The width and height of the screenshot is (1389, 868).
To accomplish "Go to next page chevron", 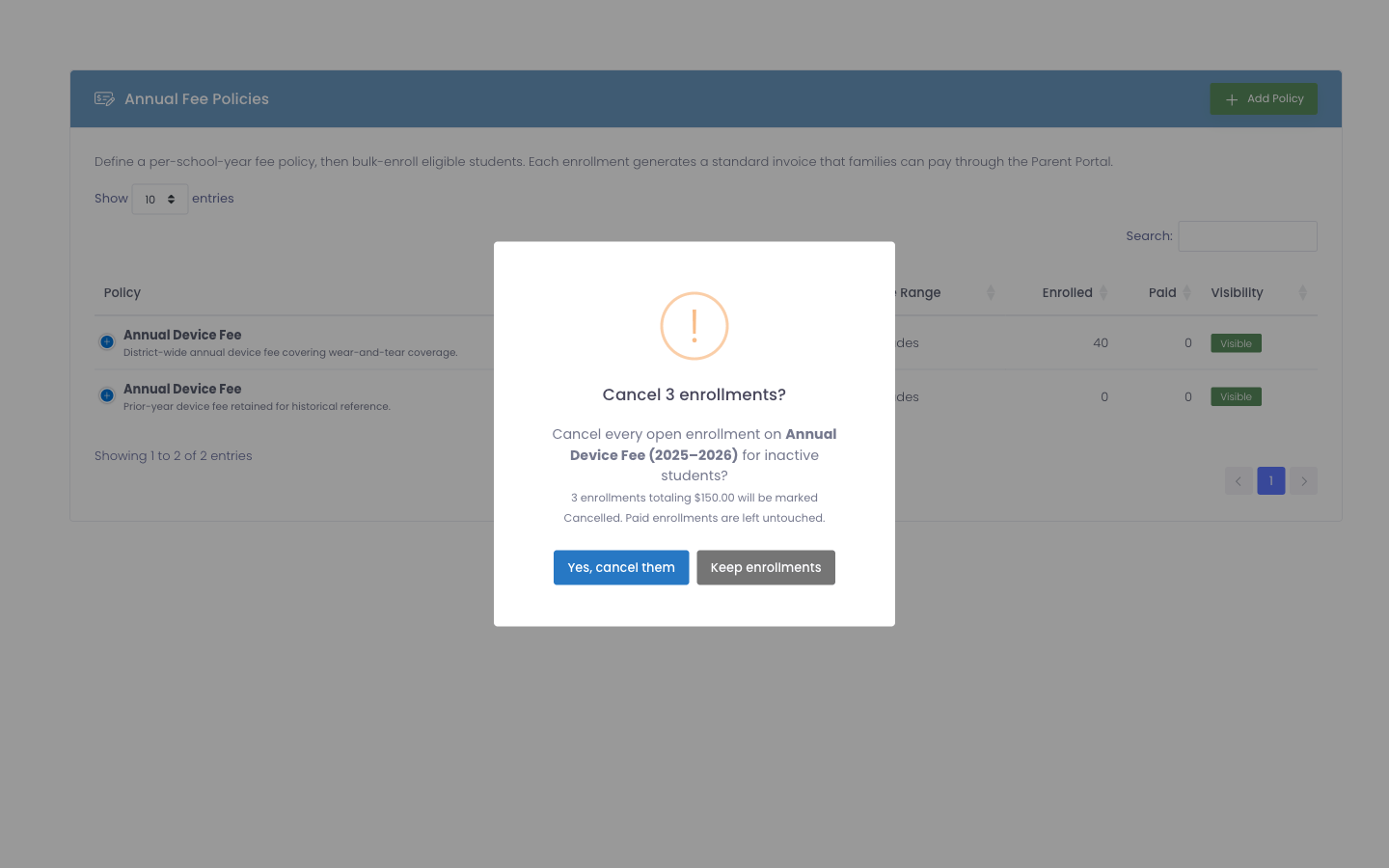I will click(1304, 480).
